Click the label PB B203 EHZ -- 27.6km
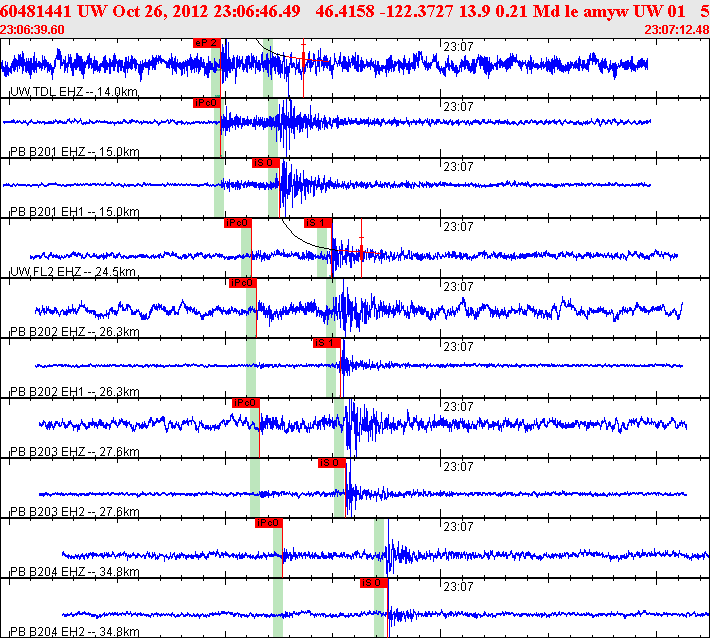Viewport: 710px width, 638px height. (x=75, y=452)
